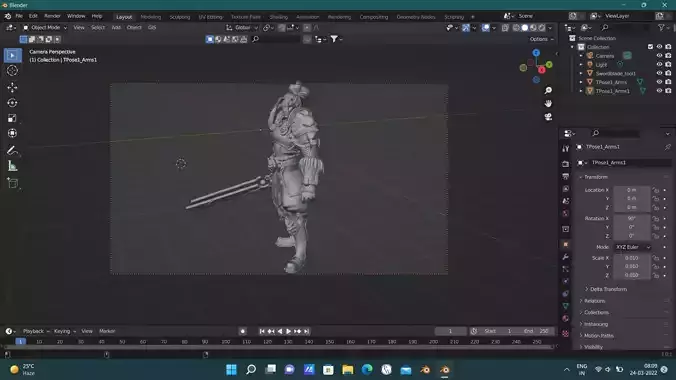The image size is (676, 380).
Task: Click the Location X value field
Action: point(632,190)
